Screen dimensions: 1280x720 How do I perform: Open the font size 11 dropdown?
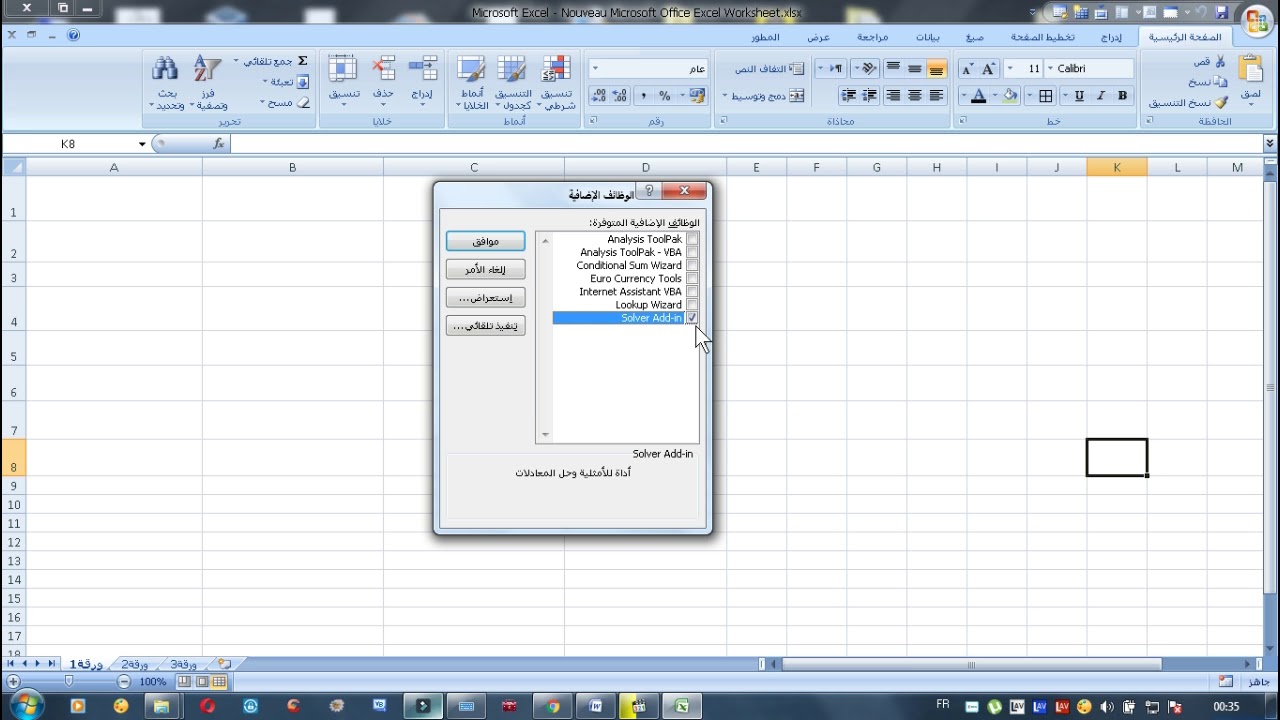point(1009,69)
